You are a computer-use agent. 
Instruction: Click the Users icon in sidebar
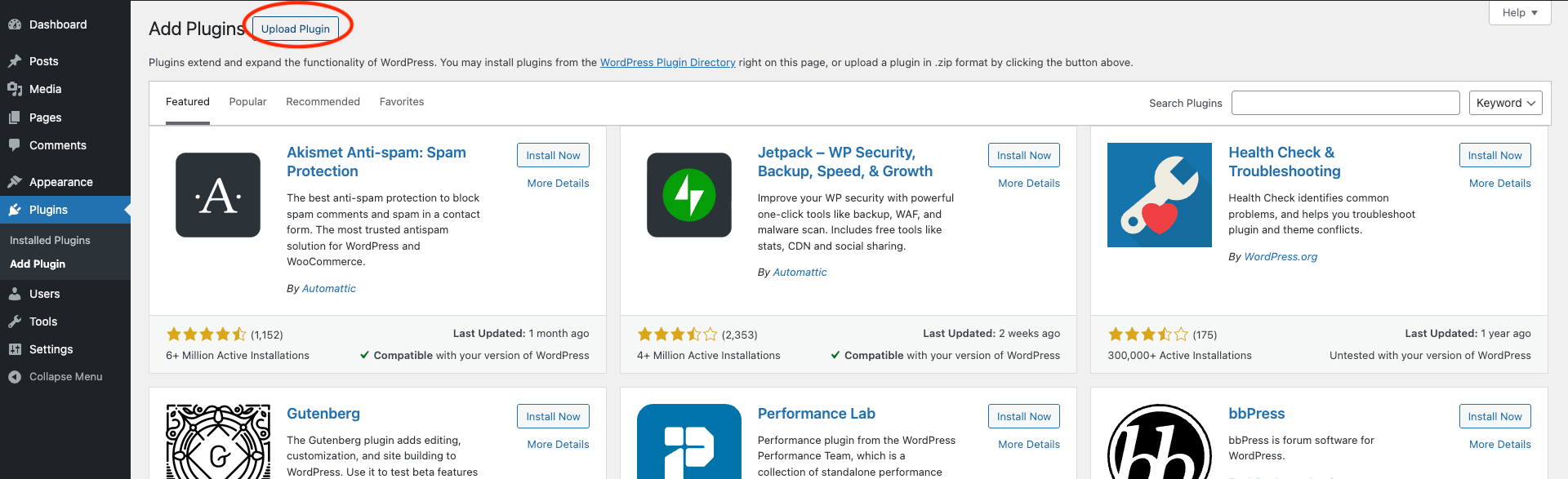[x=15, y=294]
